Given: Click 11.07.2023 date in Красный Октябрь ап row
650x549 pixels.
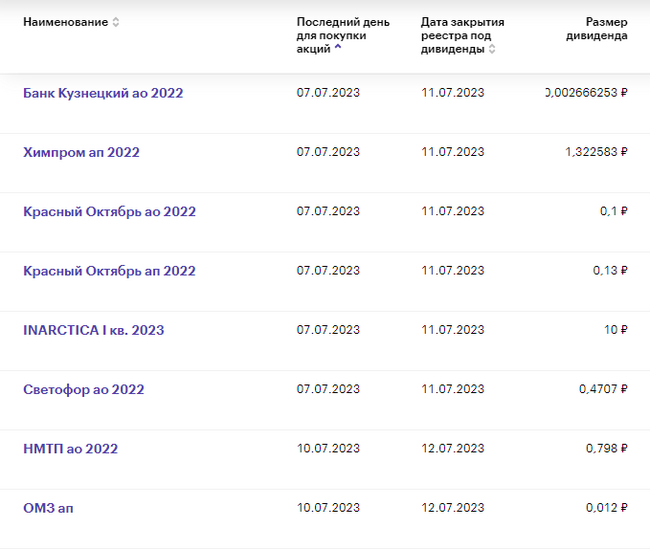Looking at the screenshot, I should coord(453,270).
